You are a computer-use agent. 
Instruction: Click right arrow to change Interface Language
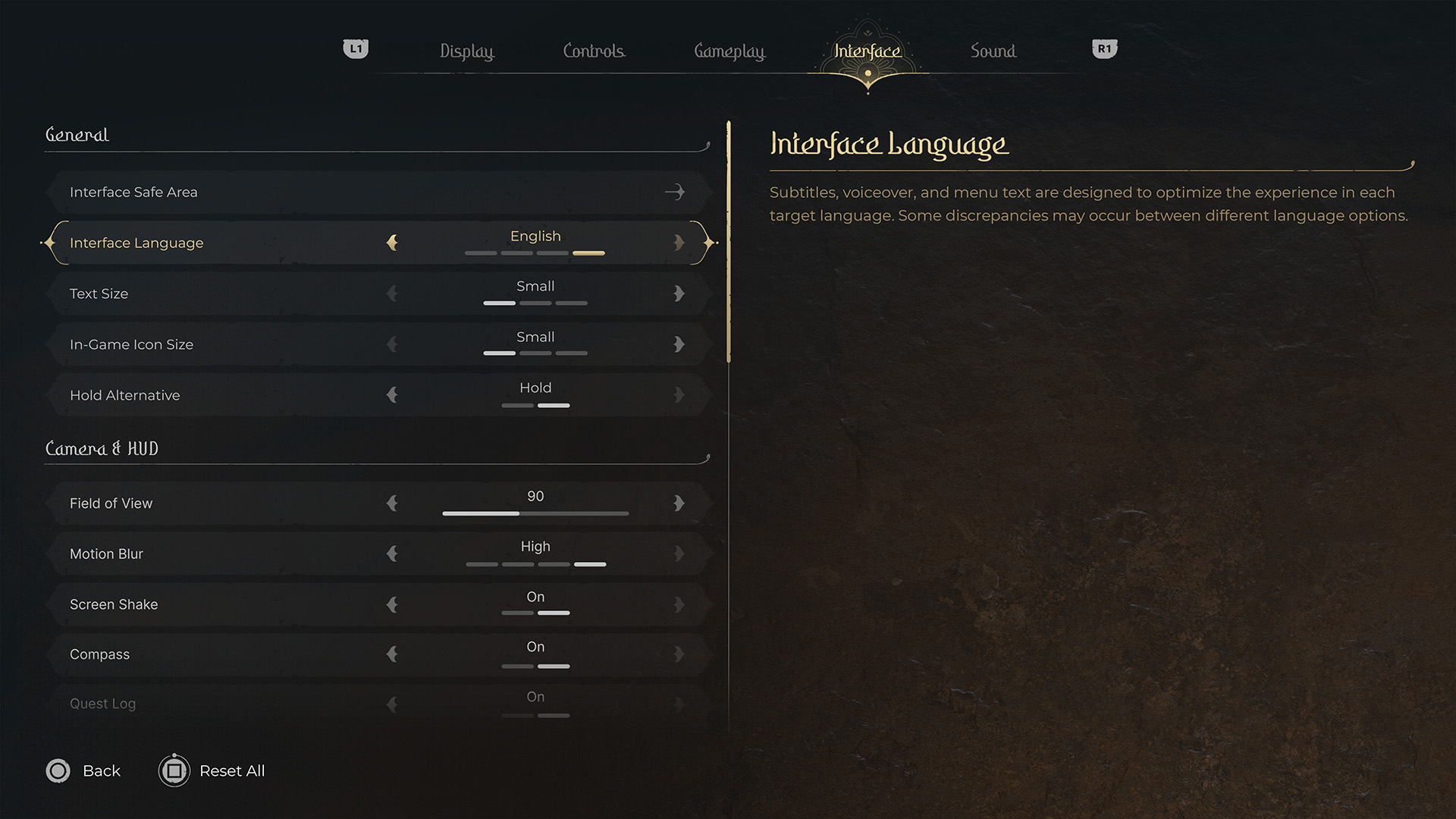coord(679,243)
